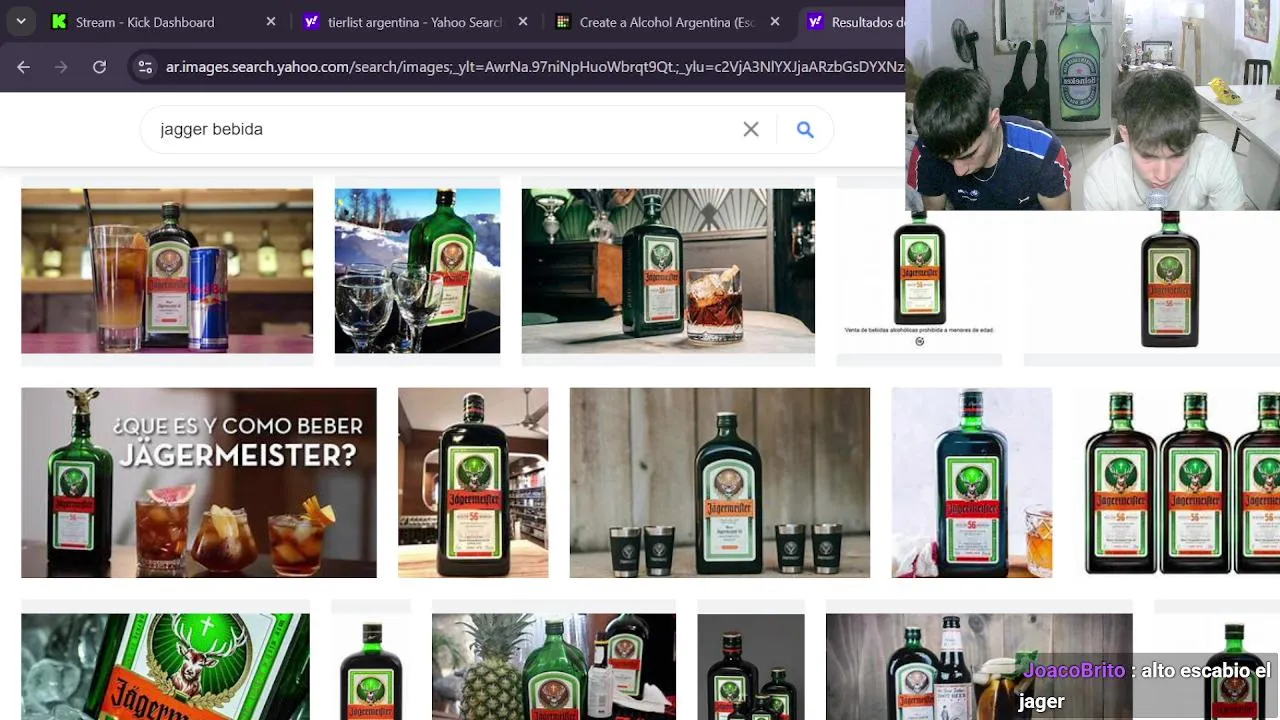Image resolution: width=1280 pixels, height=720 pixels.
Task: Close the Create a Alcohol Argentina tab
Action: click(x=774, y=21)
